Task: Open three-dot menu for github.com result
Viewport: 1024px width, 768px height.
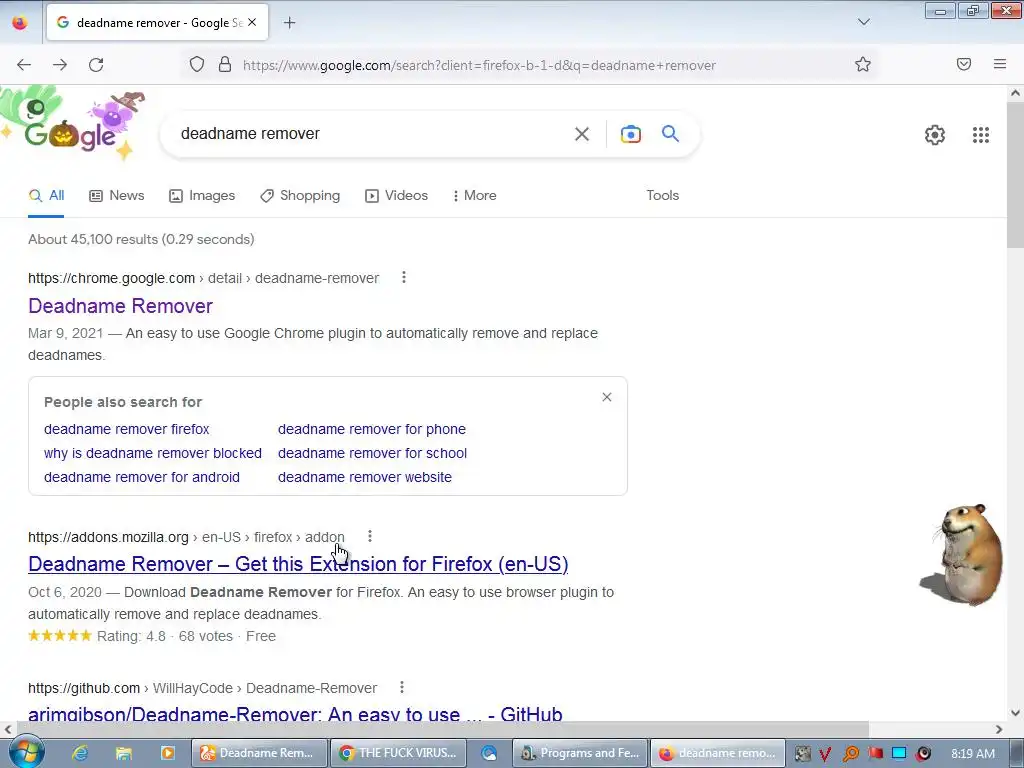Action: [x=402, y=687]
